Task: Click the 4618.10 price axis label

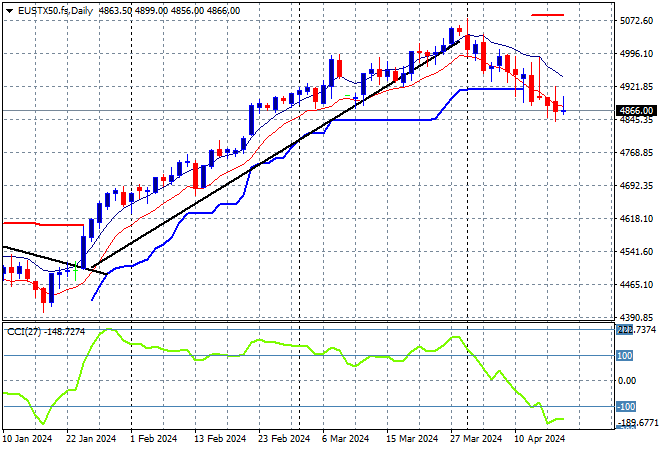Action: (x=635, y=218)
